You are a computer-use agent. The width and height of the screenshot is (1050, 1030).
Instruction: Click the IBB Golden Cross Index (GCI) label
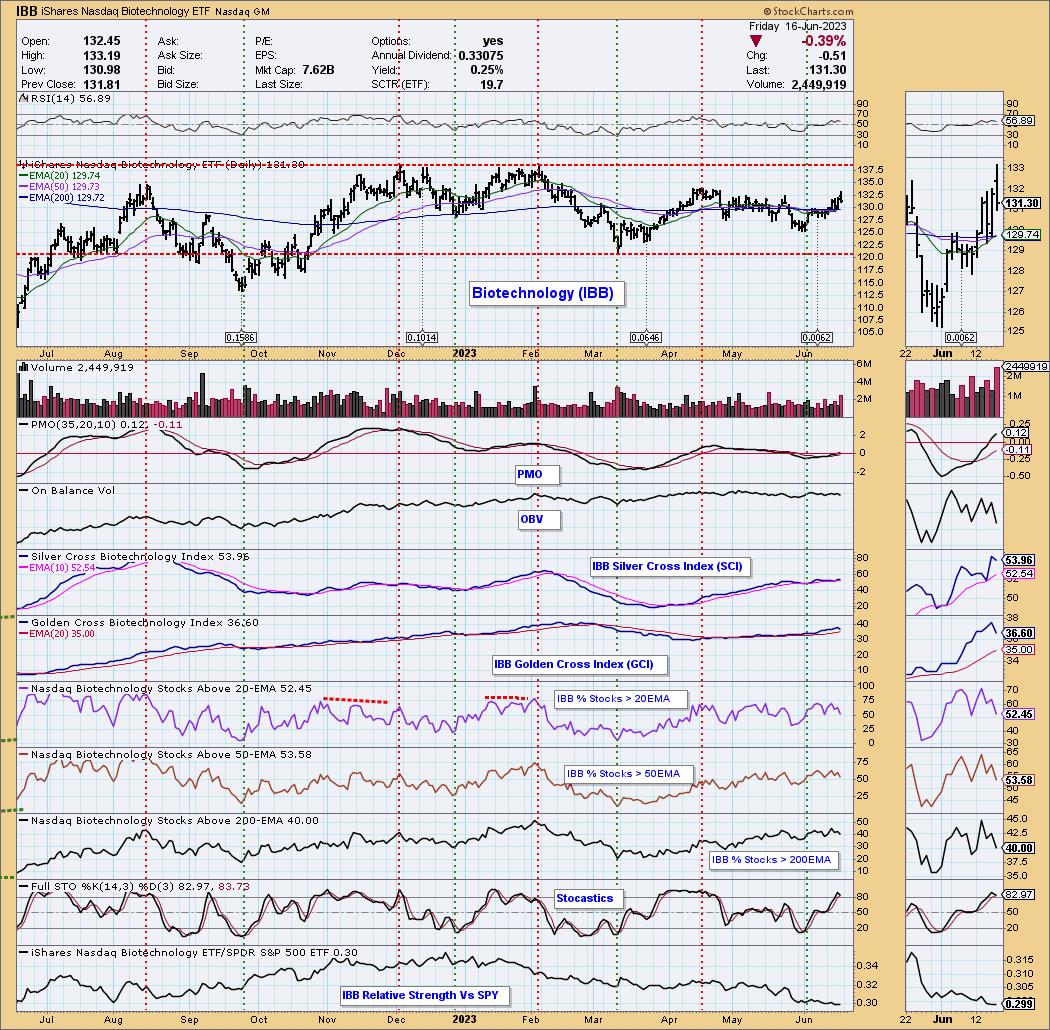point(580,664)
